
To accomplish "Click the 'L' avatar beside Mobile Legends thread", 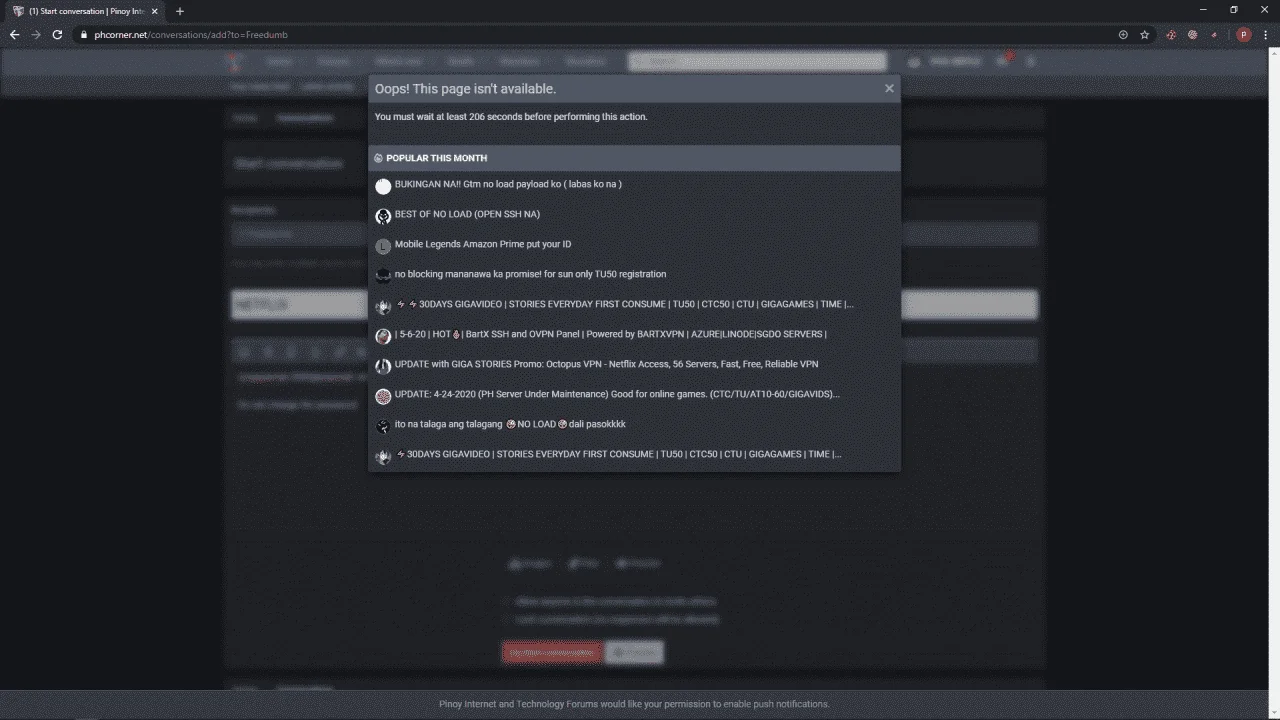I will click(383, 246).
